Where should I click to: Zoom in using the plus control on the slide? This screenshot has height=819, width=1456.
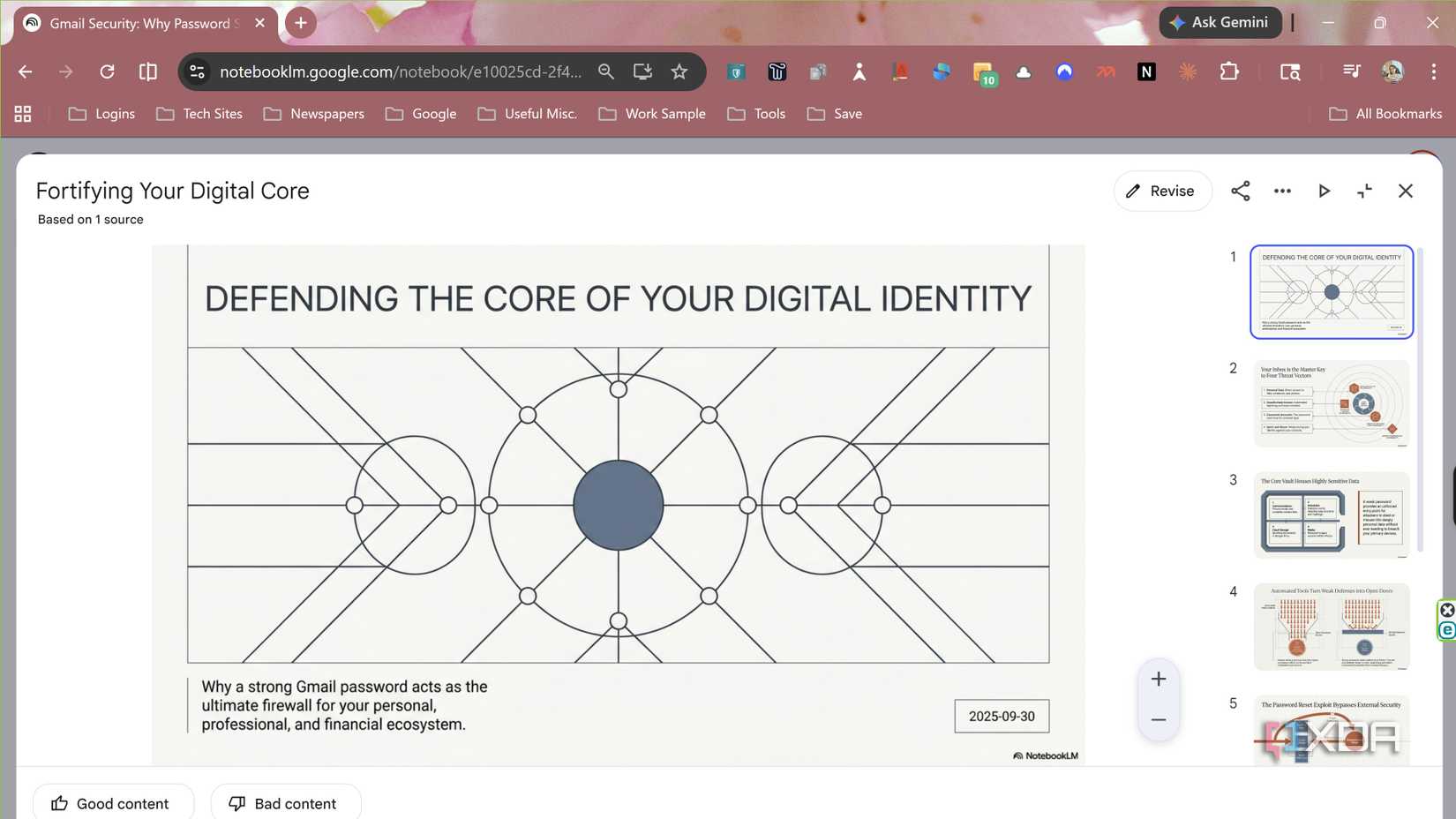pos(1159,679)
